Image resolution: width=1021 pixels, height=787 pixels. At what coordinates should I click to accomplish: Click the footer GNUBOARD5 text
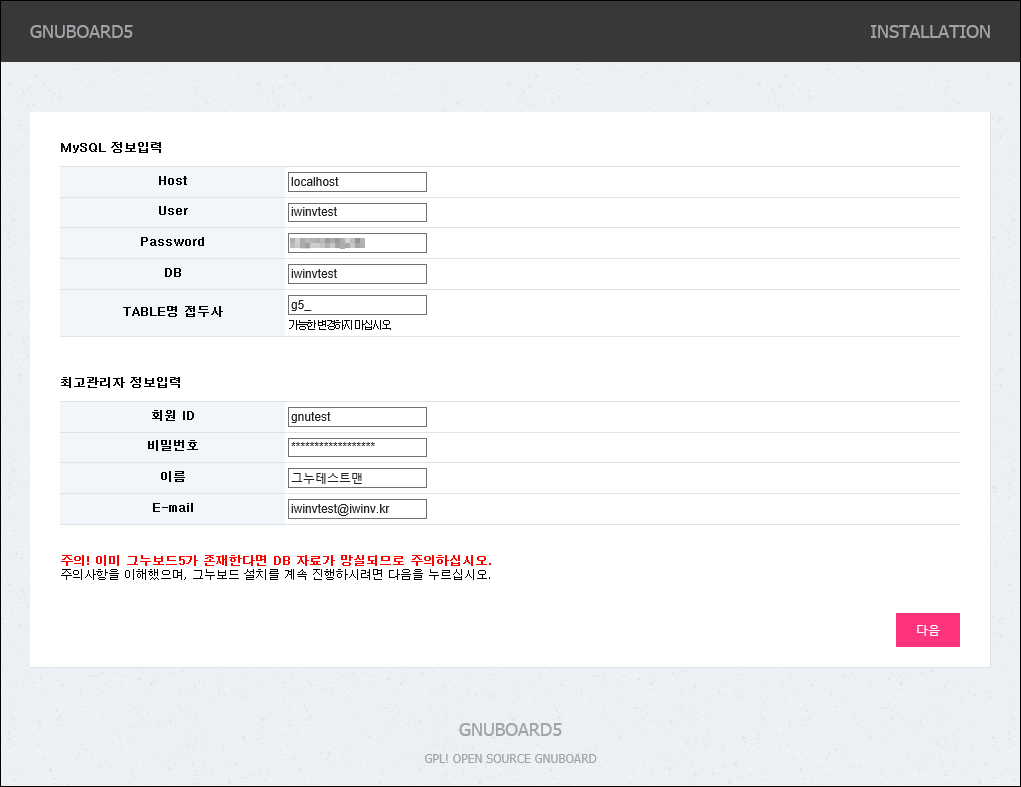[510, 730]
